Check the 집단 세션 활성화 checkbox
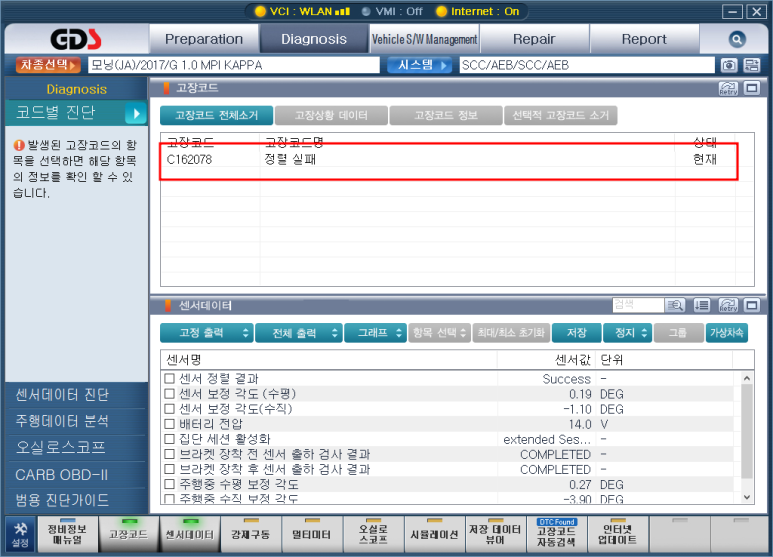773x557 pixels. point(170,439)
